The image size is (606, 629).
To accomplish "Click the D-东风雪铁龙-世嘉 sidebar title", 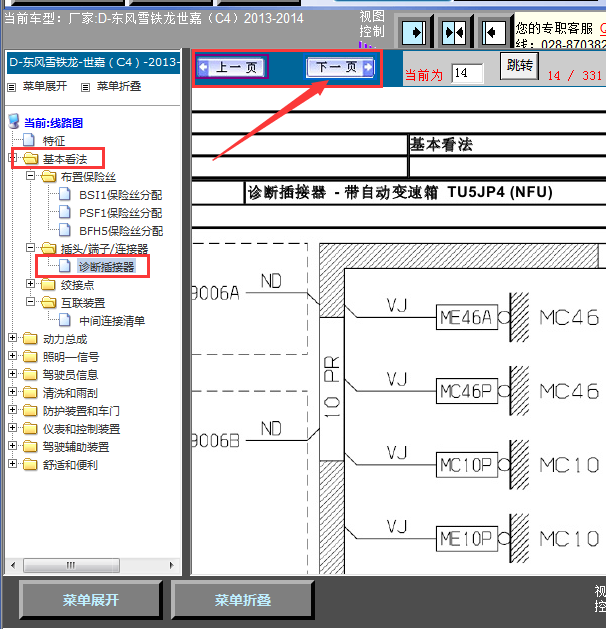I will coord(93,63).
